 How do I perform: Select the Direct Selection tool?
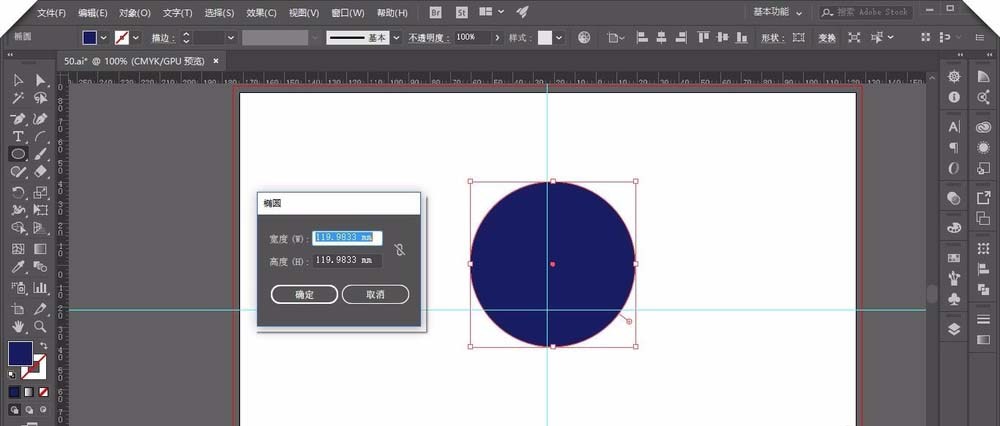coord(40,80)
